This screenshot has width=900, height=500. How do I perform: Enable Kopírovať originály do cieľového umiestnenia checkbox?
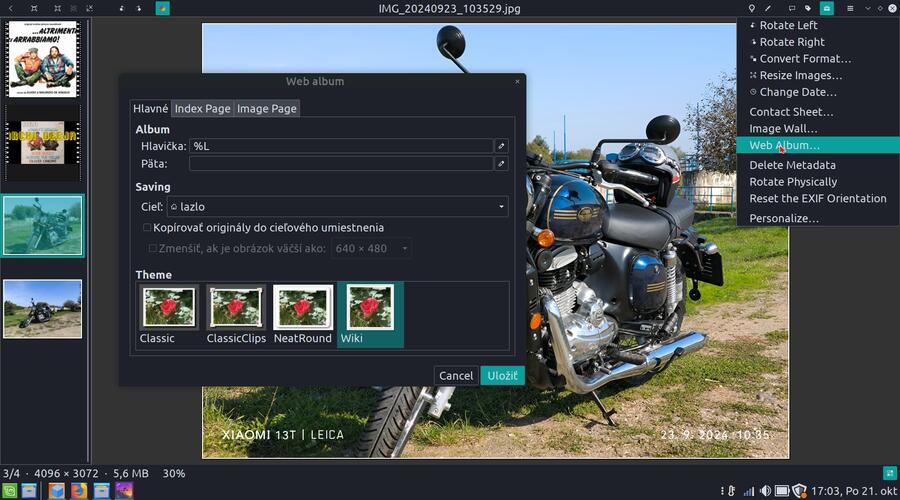(147, 228)
